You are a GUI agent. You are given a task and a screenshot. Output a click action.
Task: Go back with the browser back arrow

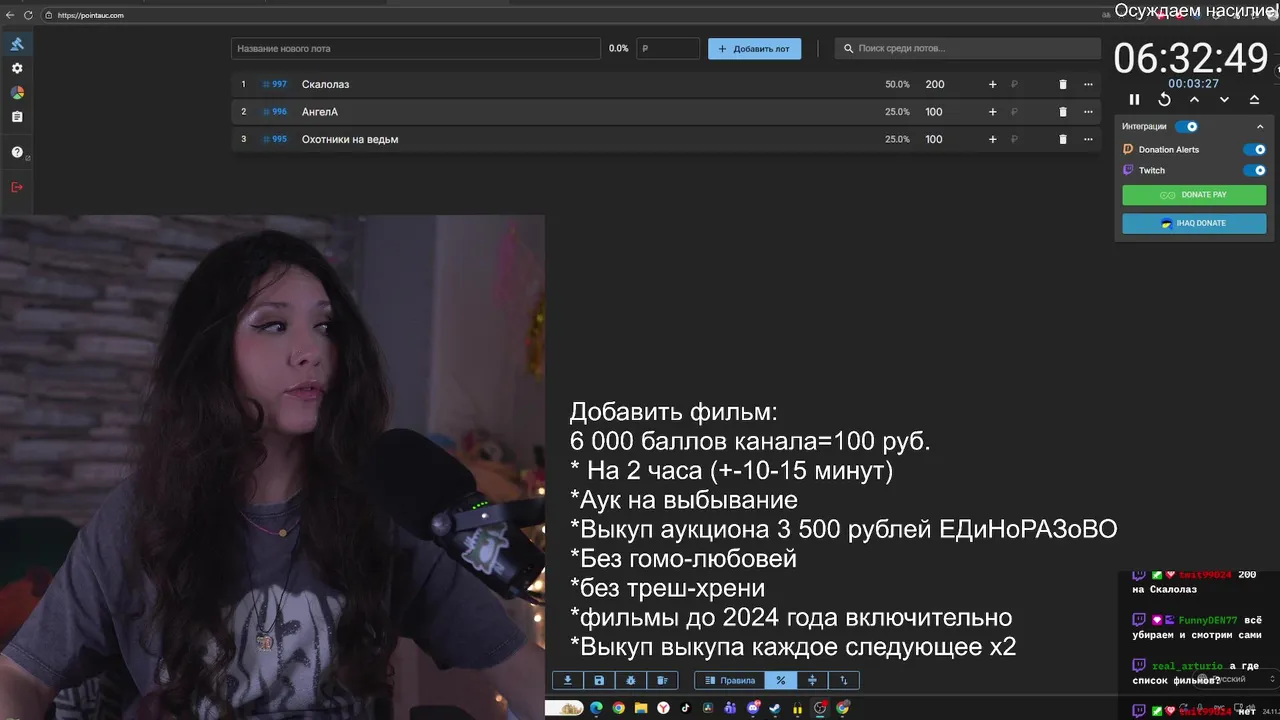[10, 15]
